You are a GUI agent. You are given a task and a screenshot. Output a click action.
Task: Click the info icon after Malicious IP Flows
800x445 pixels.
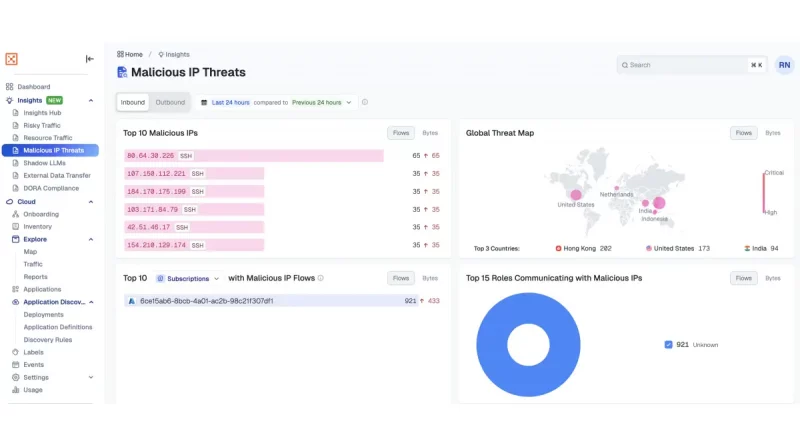click(320, 278)
